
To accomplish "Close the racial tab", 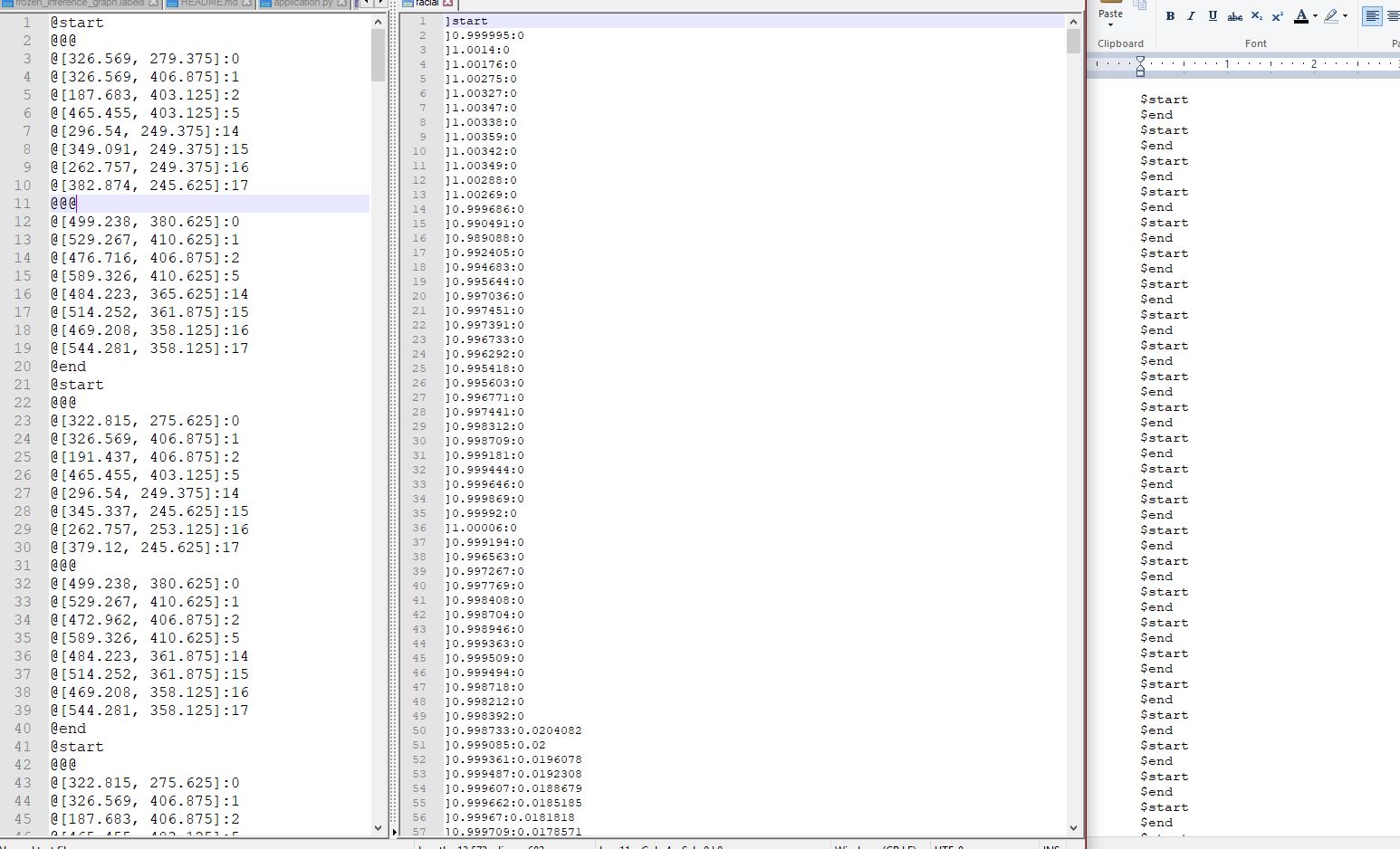I will [447, 4].
